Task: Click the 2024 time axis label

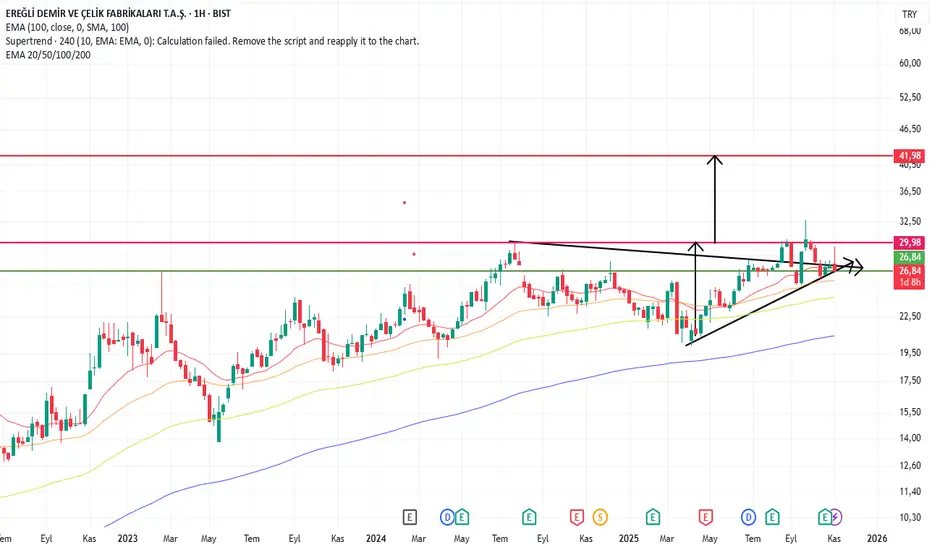Action: click(x=376, y=538)
